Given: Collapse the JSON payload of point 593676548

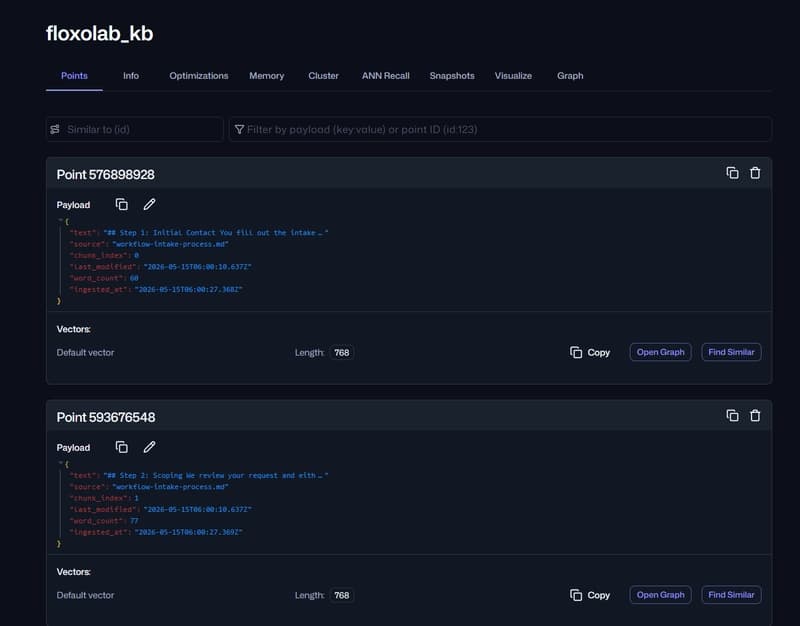Looking at the screenshot, I should (60, 464).
